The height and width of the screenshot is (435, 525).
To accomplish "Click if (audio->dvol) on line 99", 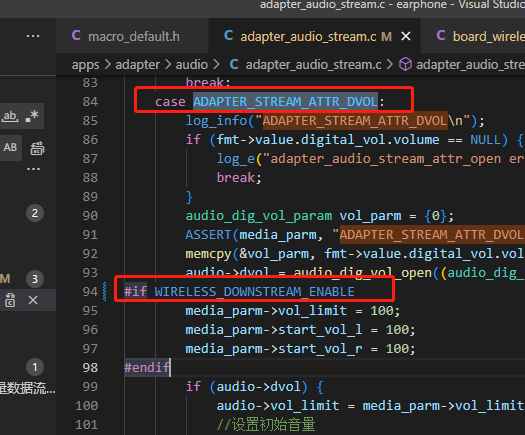I will (246, 387).
